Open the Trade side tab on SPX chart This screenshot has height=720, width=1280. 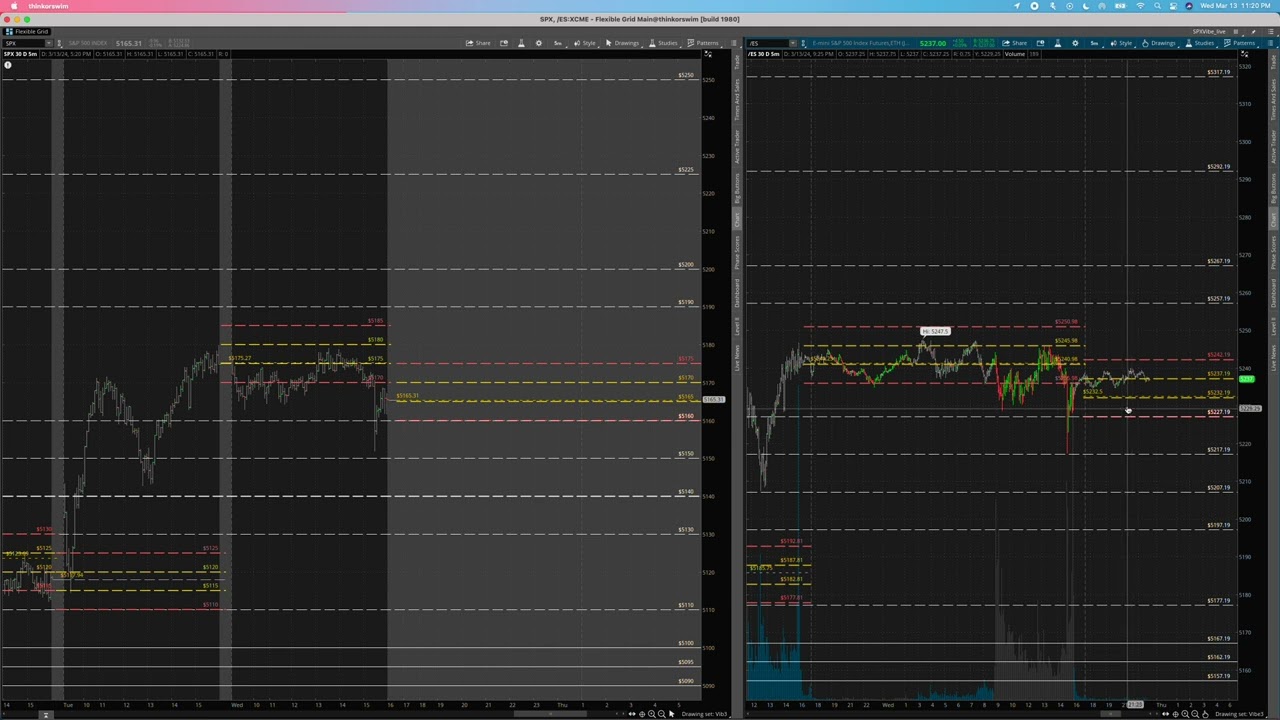click(x=738, y=63)
